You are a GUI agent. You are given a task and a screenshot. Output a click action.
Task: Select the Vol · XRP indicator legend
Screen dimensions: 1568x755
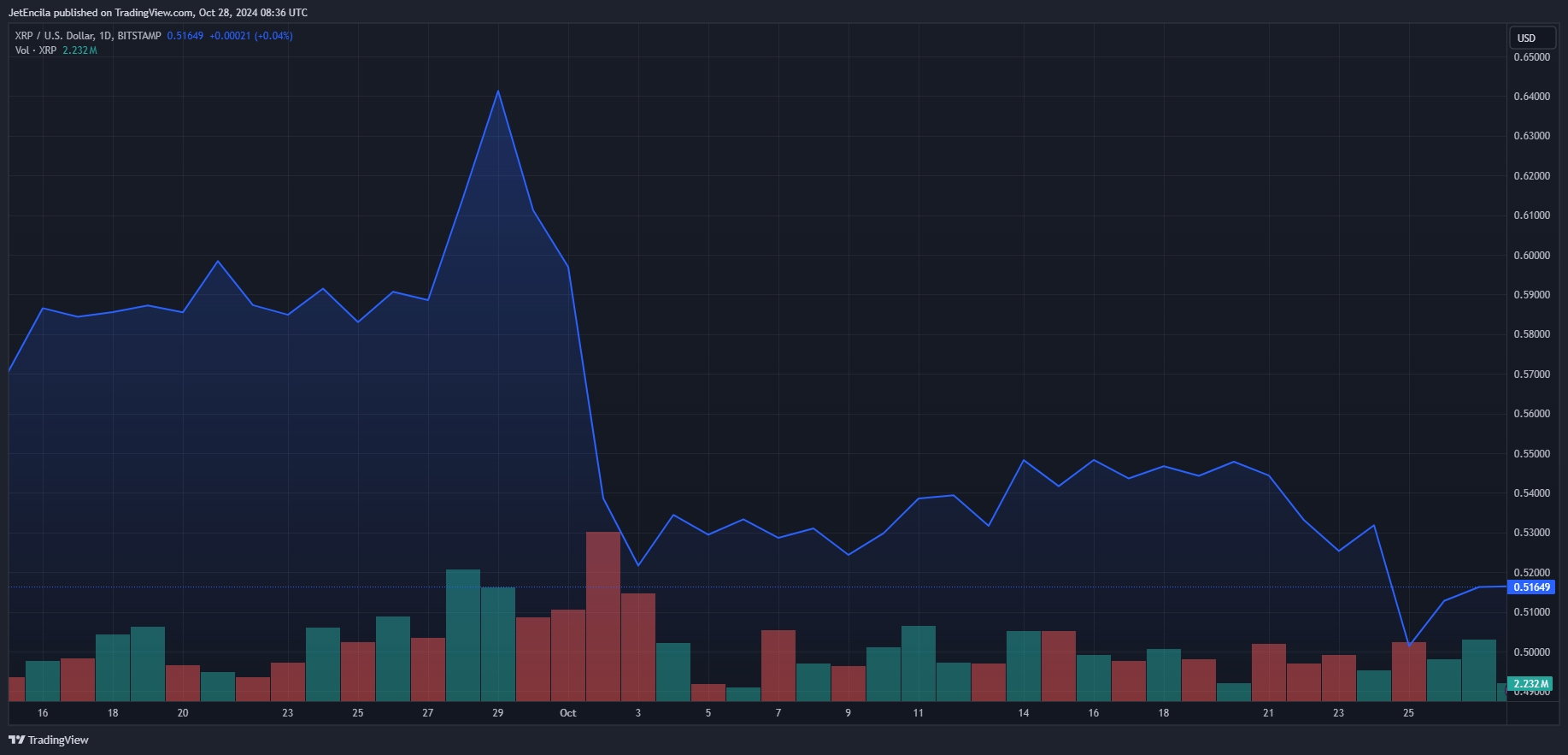[x=36, y=50]
